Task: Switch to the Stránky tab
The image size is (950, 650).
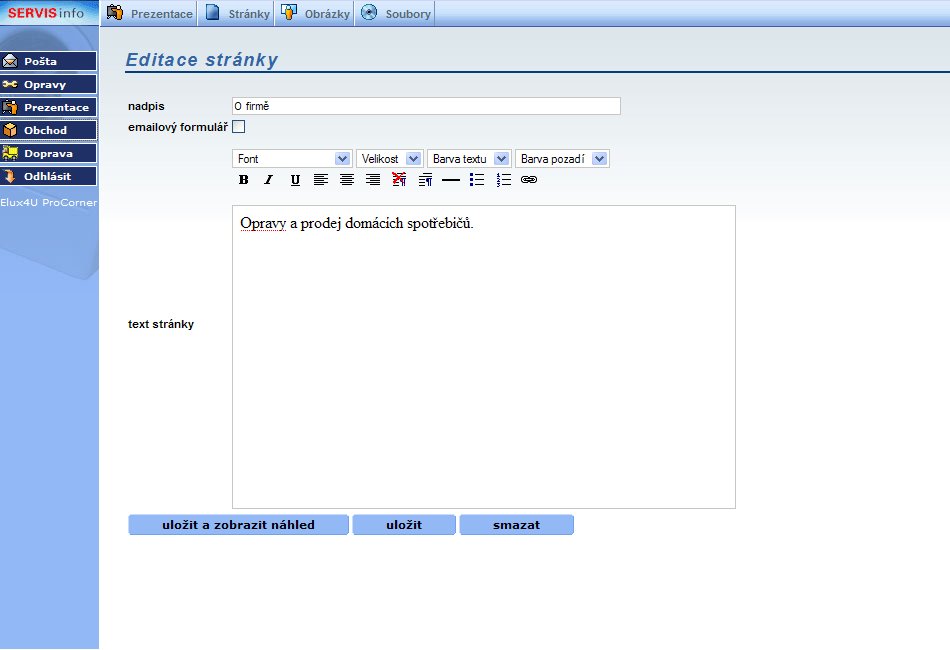Action: (x=237, y=13)
